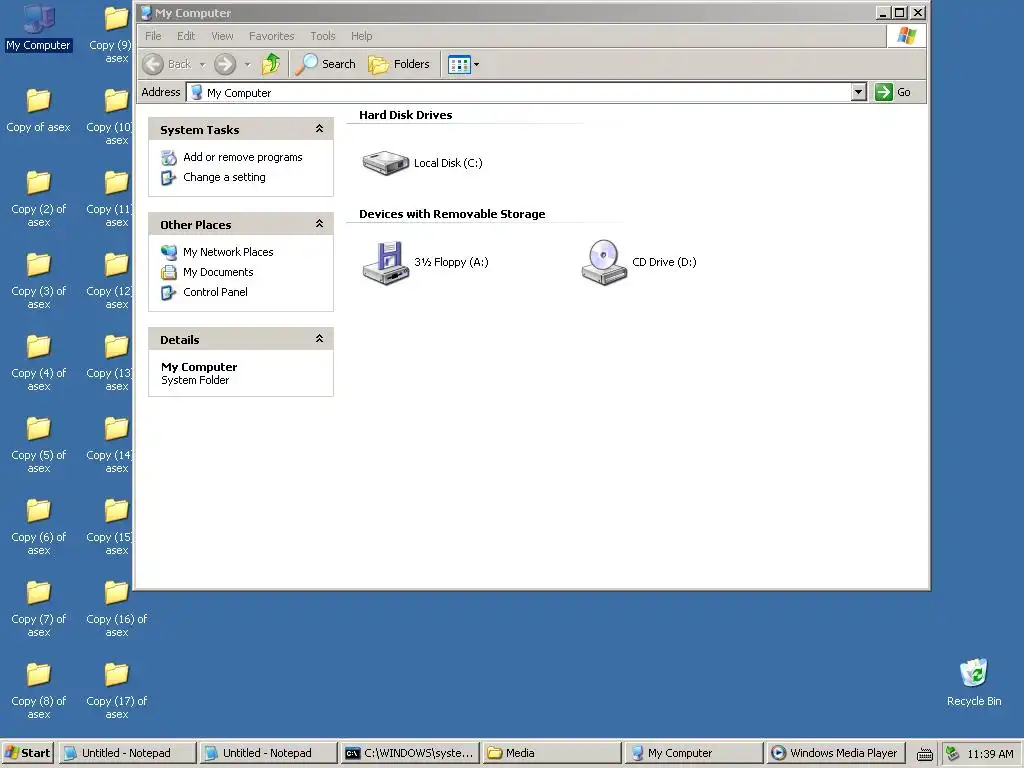
Task: Select the Copy (2) of asex folder
Action: (38, 199)
